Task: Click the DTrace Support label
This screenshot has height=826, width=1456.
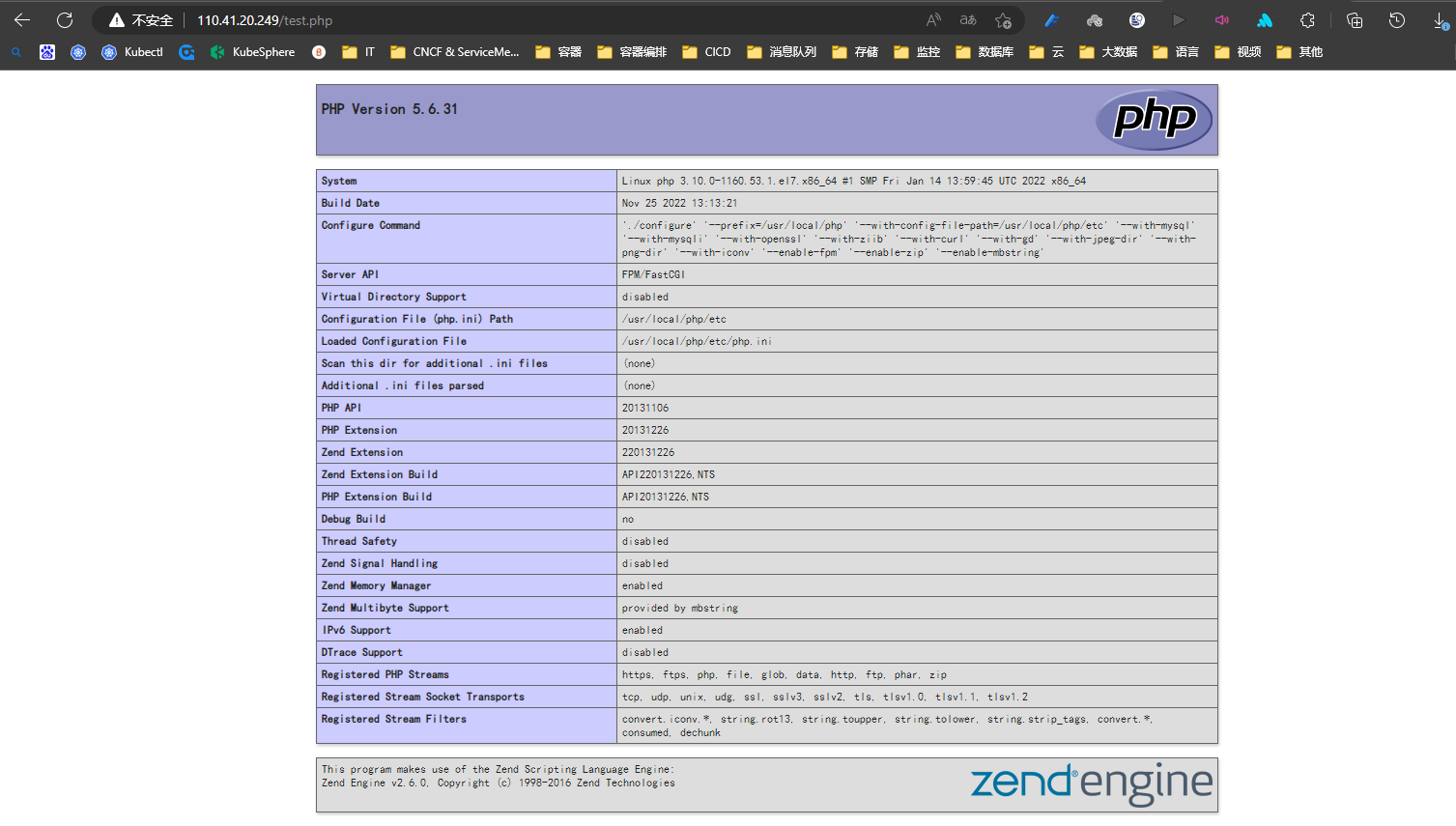Action: tap(362, 652)
